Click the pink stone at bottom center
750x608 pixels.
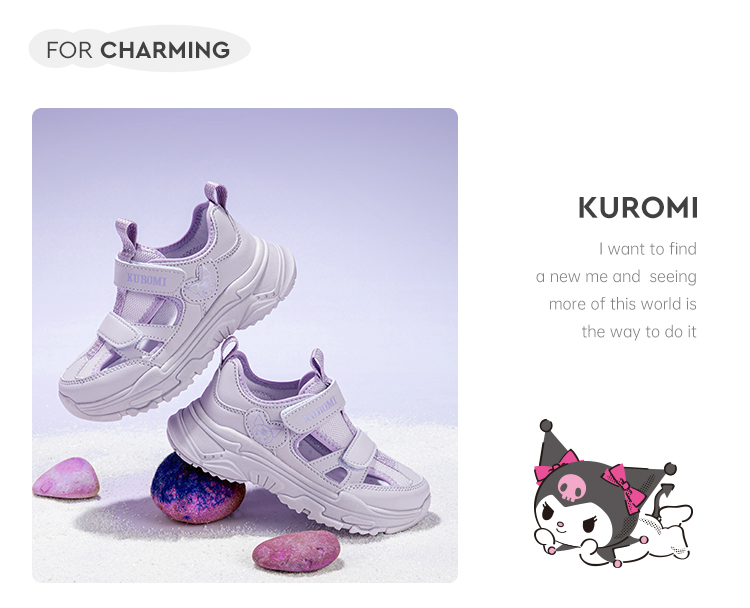pos(296,551)
